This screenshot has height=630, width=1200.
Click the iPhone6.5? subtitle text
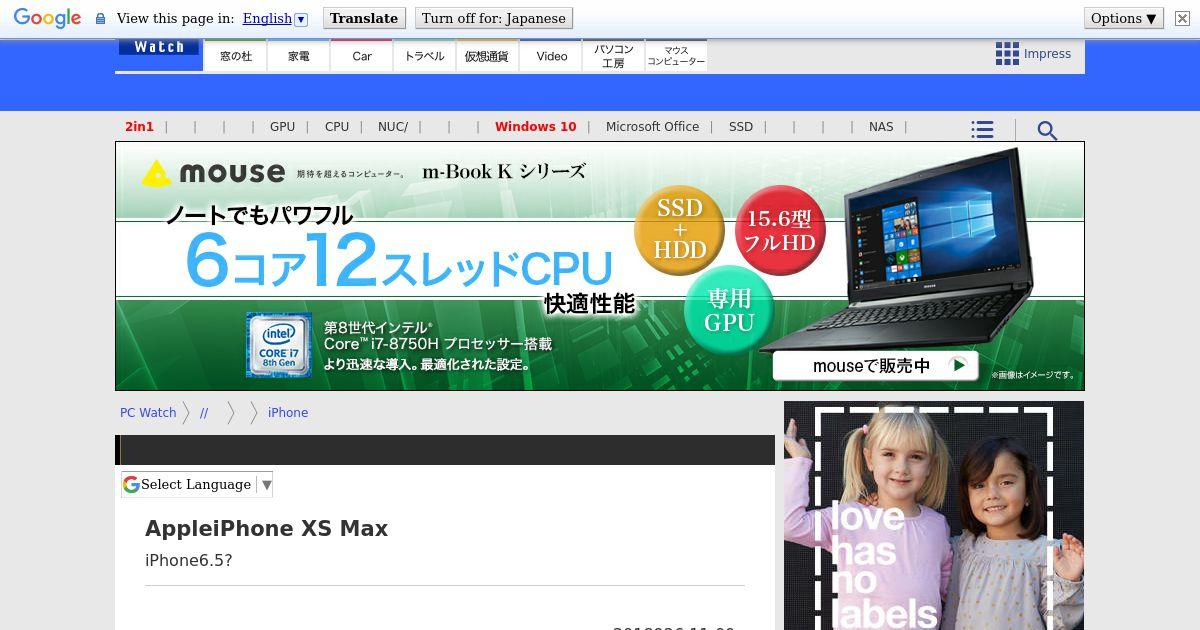click(189, 560)
